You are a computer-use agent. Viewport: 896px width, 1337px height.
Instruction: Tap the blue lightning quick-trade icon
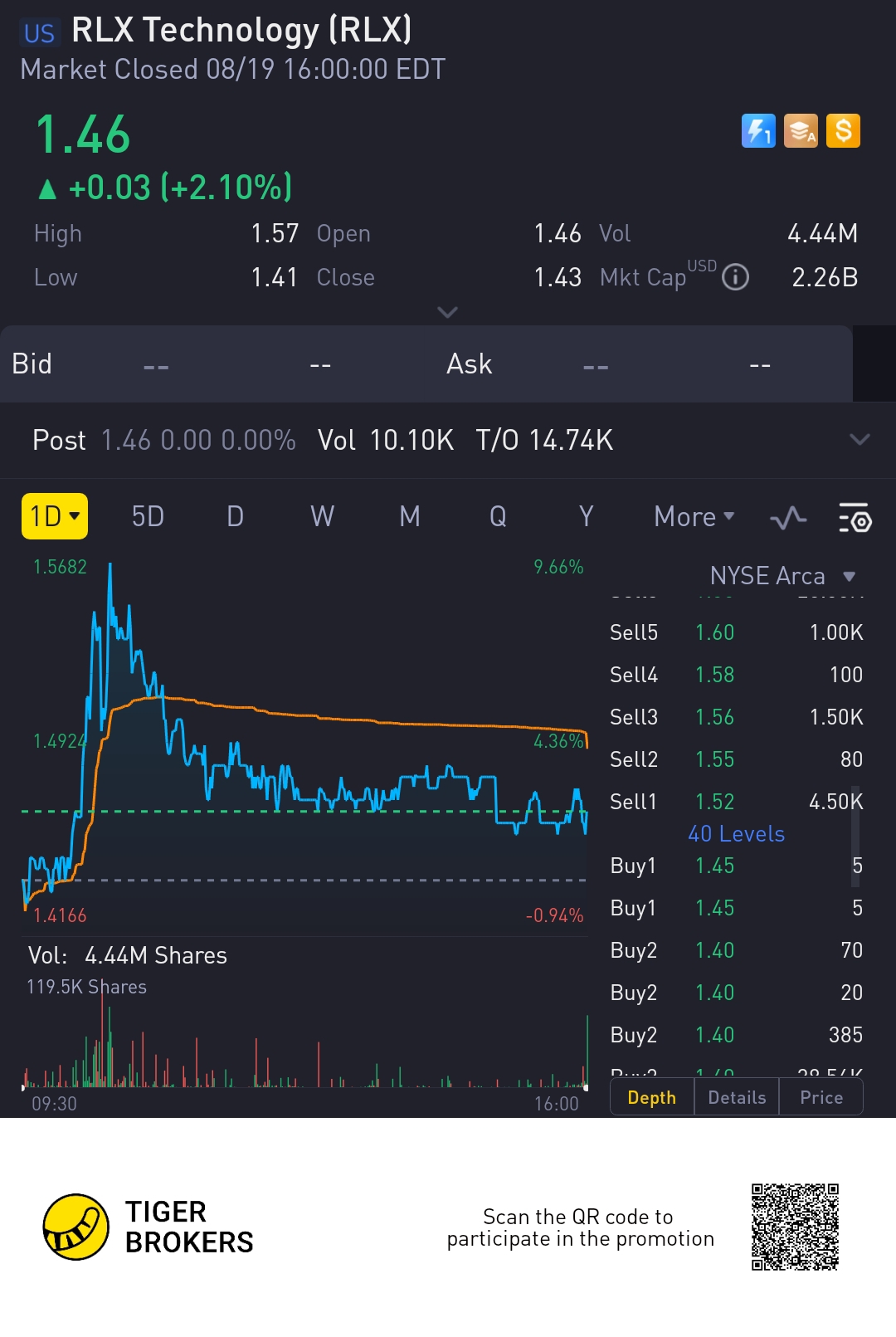(758, 131)
